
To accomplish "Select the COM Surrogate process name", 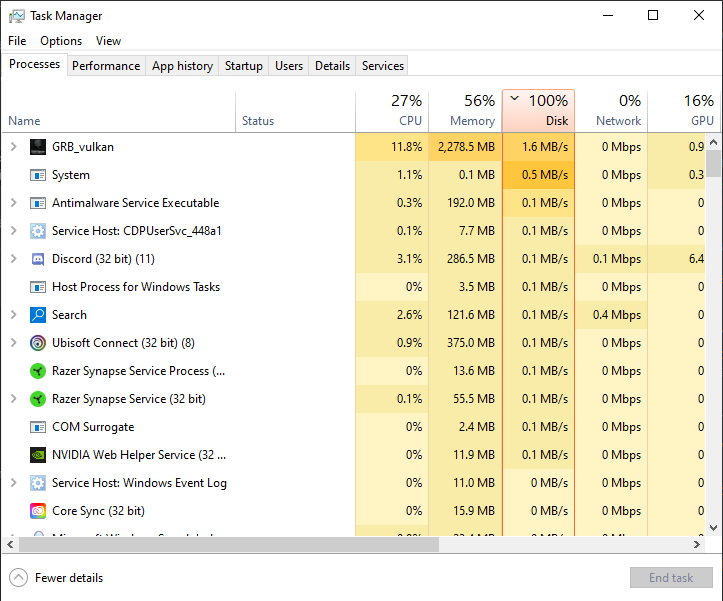I will pos(93,427).
